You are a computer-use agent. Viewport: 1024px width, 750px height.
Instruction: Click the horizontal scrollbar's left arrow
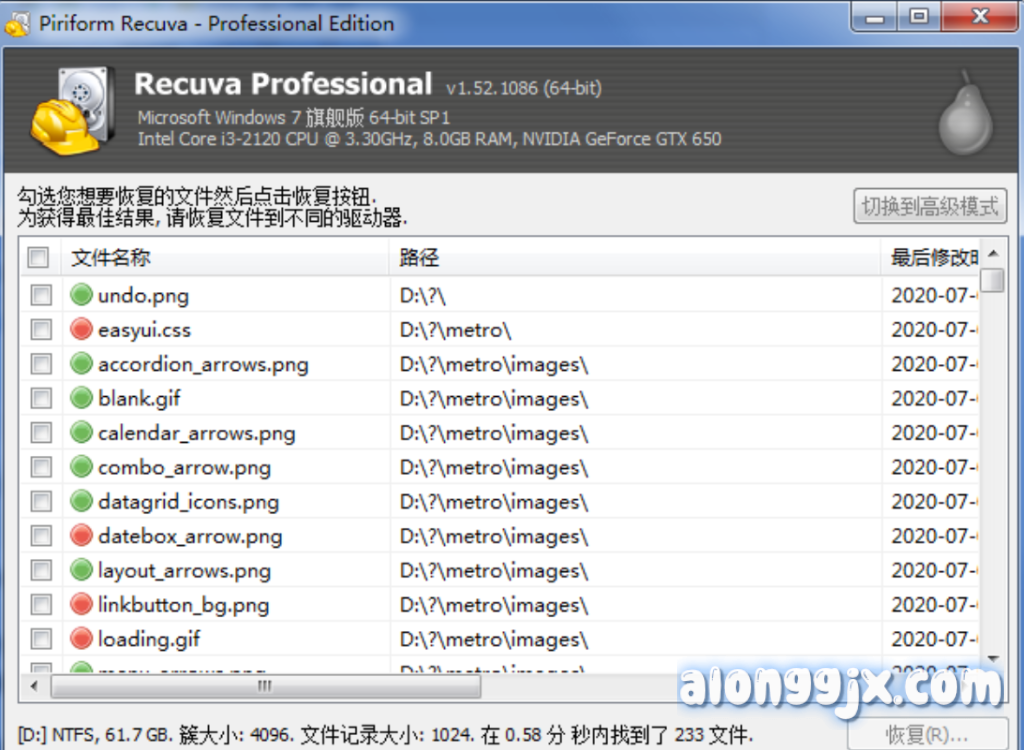point(34,686)
